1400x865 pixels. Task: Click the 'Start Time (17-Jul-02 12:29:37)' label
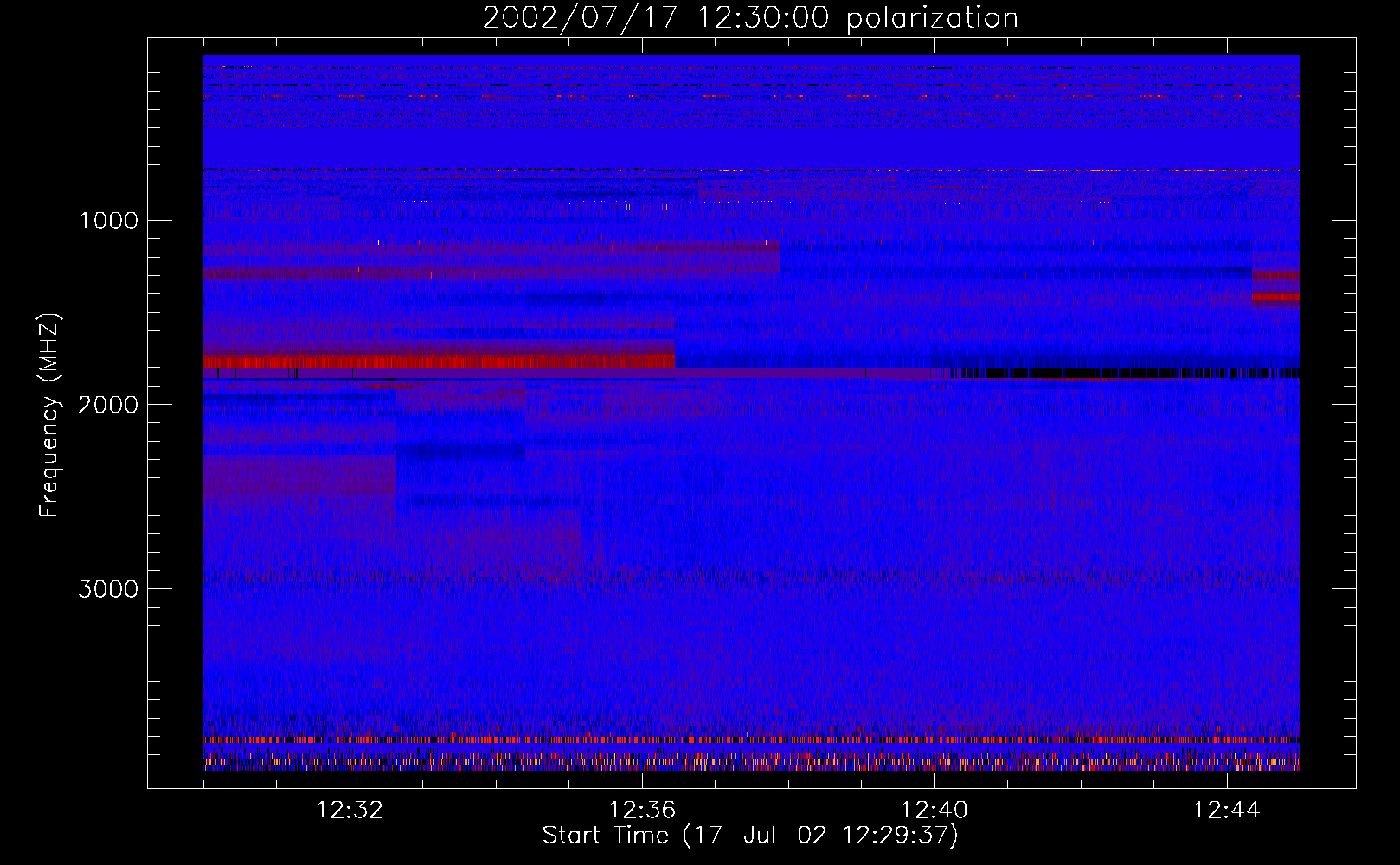coord(750,836)
